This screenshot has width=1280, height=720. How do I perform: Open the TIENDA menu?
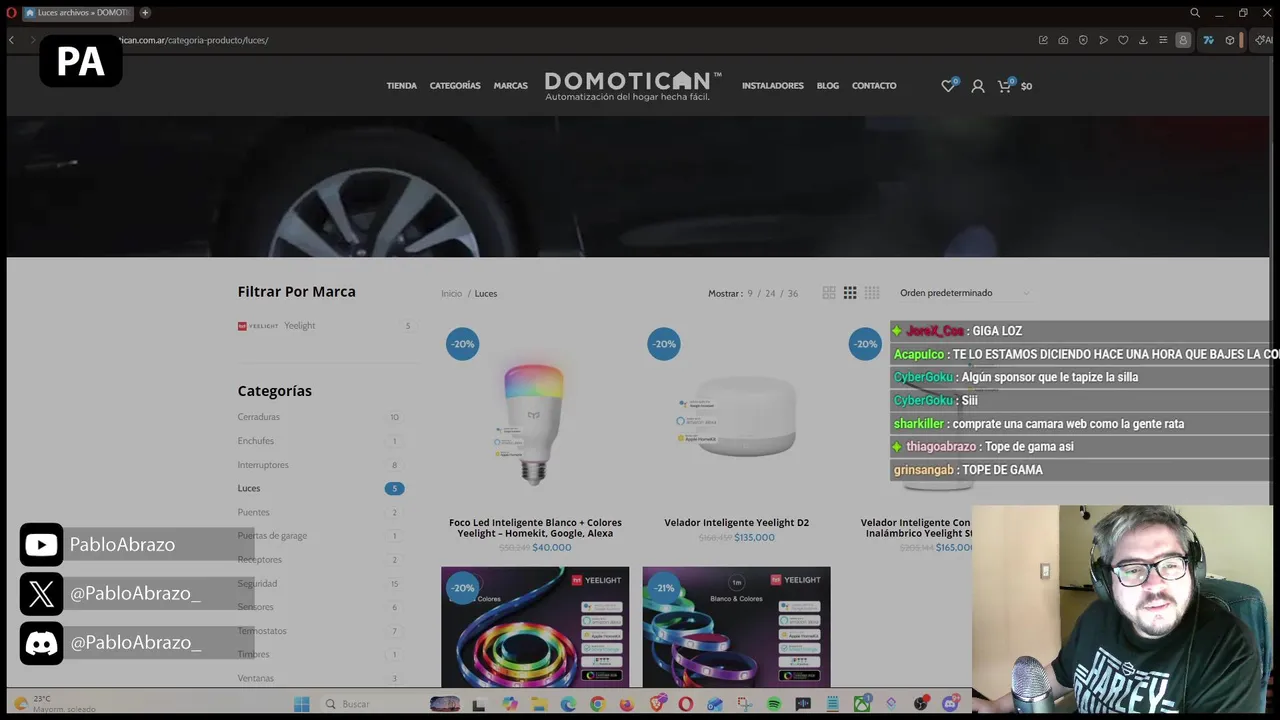401,86
